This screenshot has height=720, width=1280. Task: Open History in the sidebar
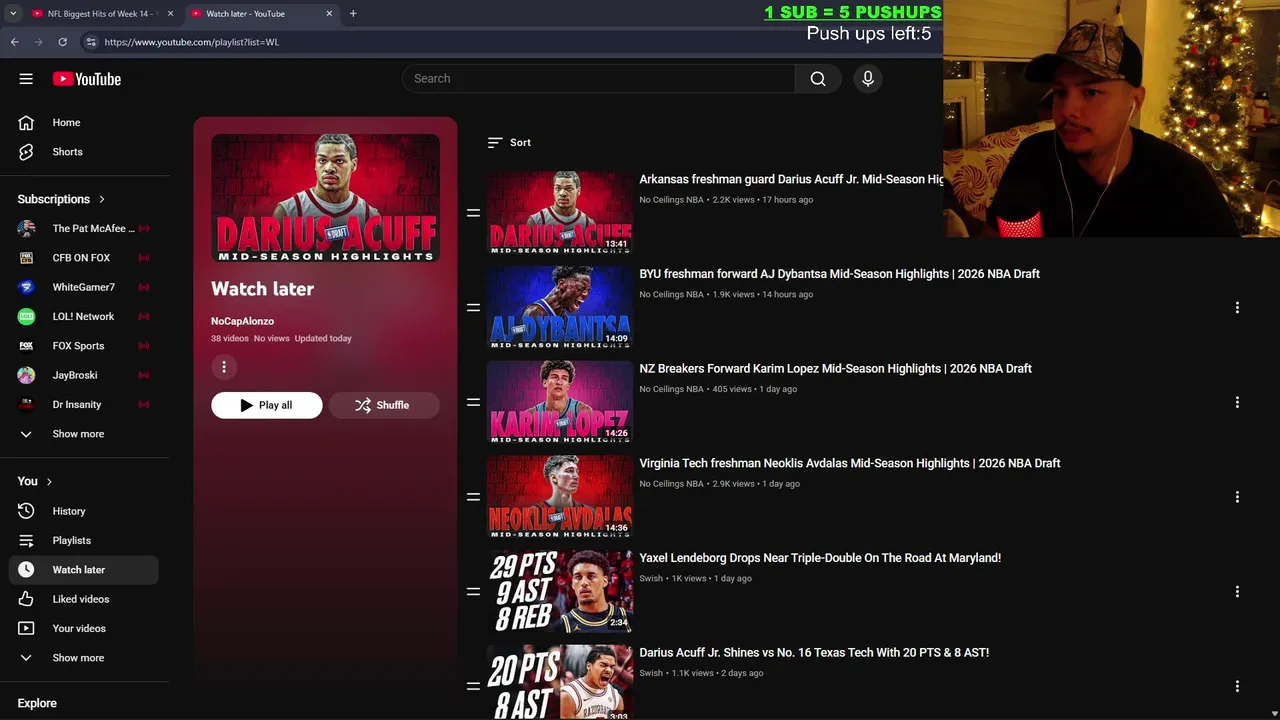84,511
